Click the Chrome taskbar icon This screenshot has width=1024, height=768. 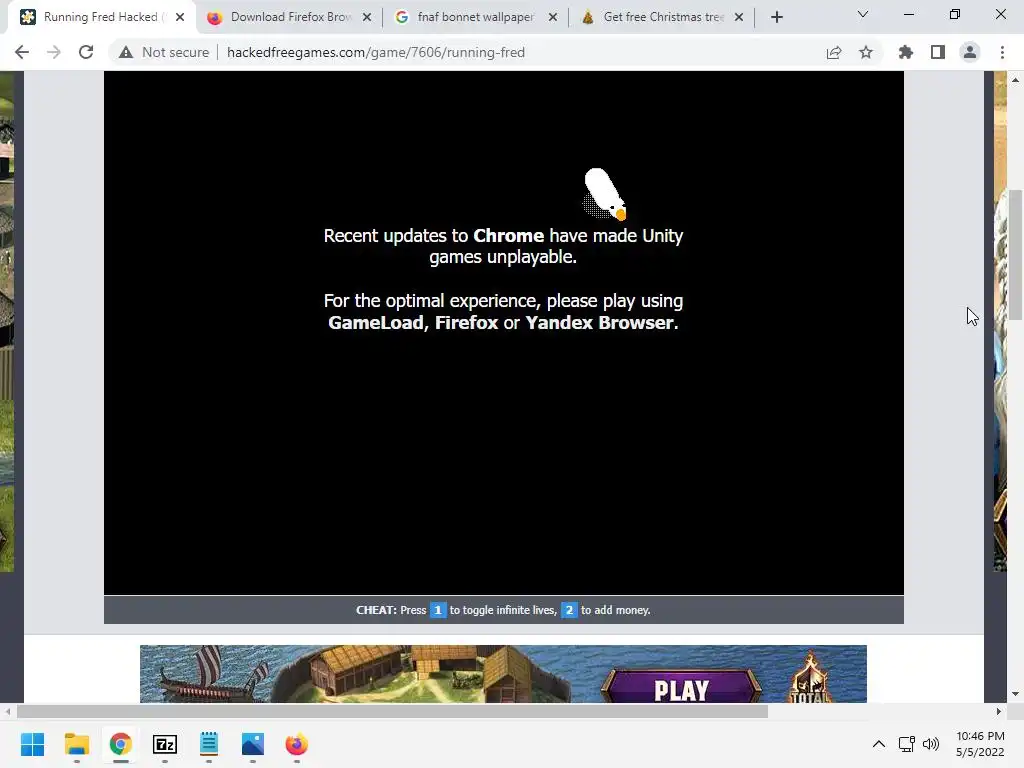pos(120,744)
